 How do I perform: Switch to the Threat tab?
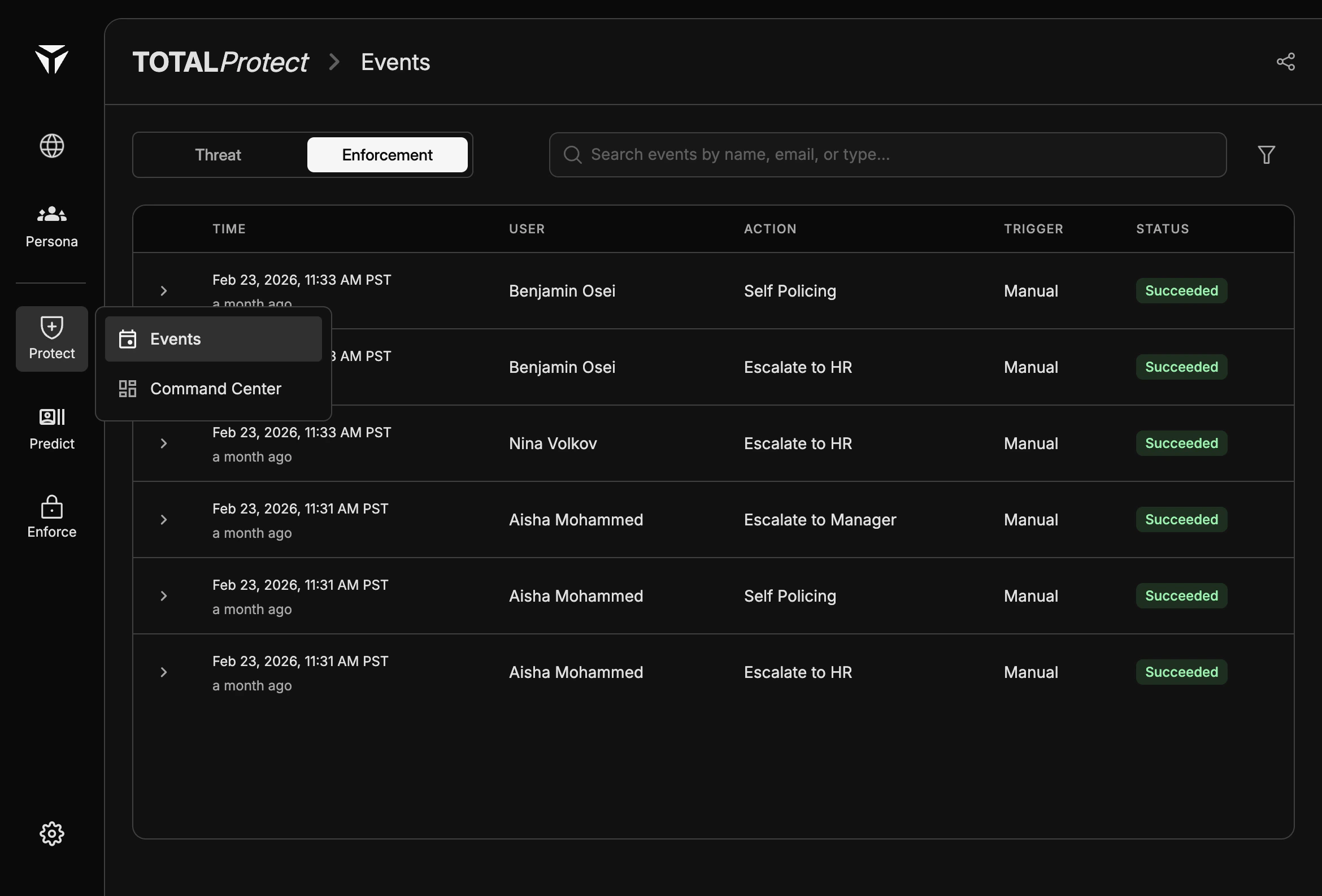point(219,154)
